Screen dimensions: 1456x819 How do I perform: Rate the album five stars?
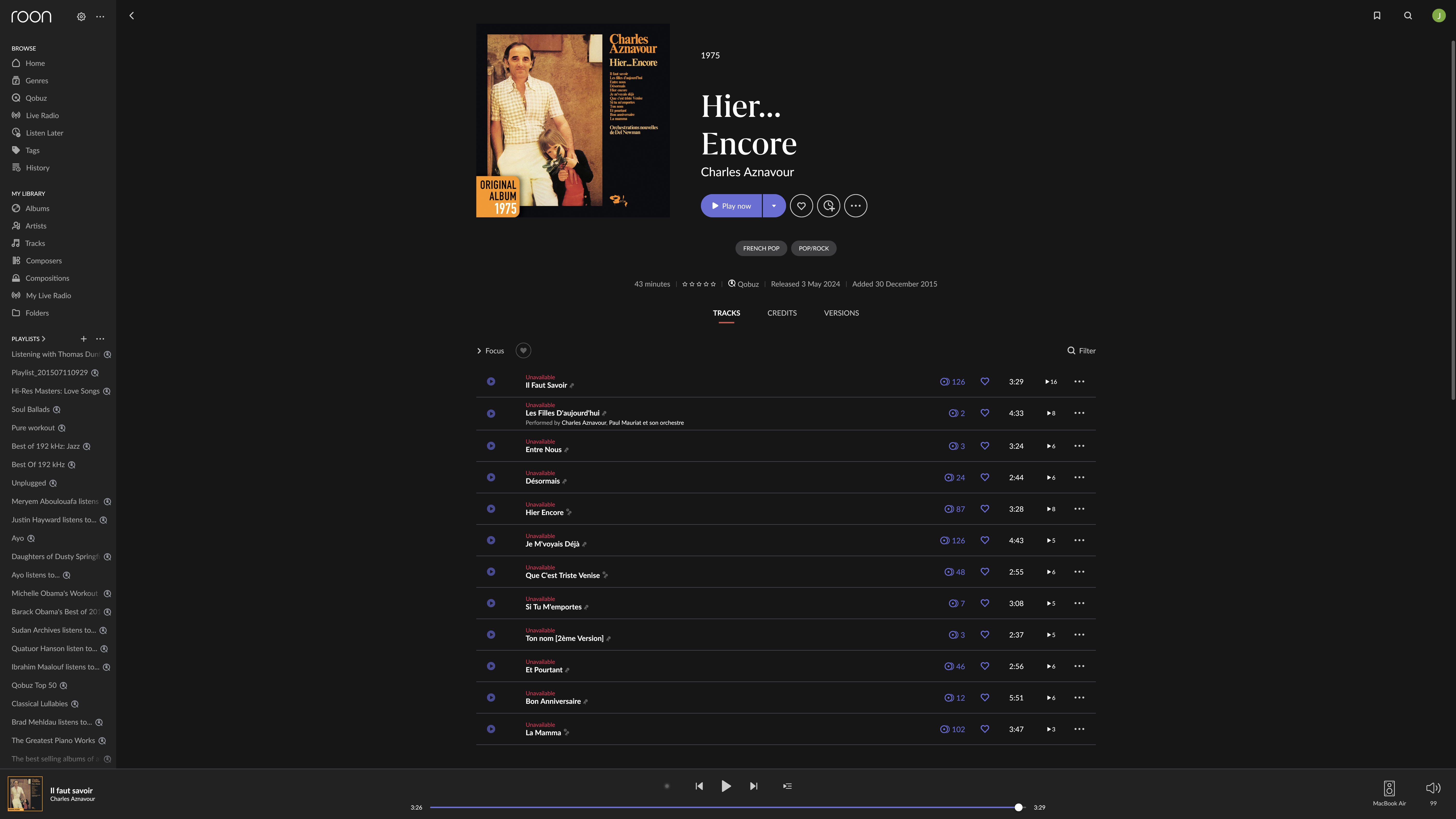(x=713, y=284)
